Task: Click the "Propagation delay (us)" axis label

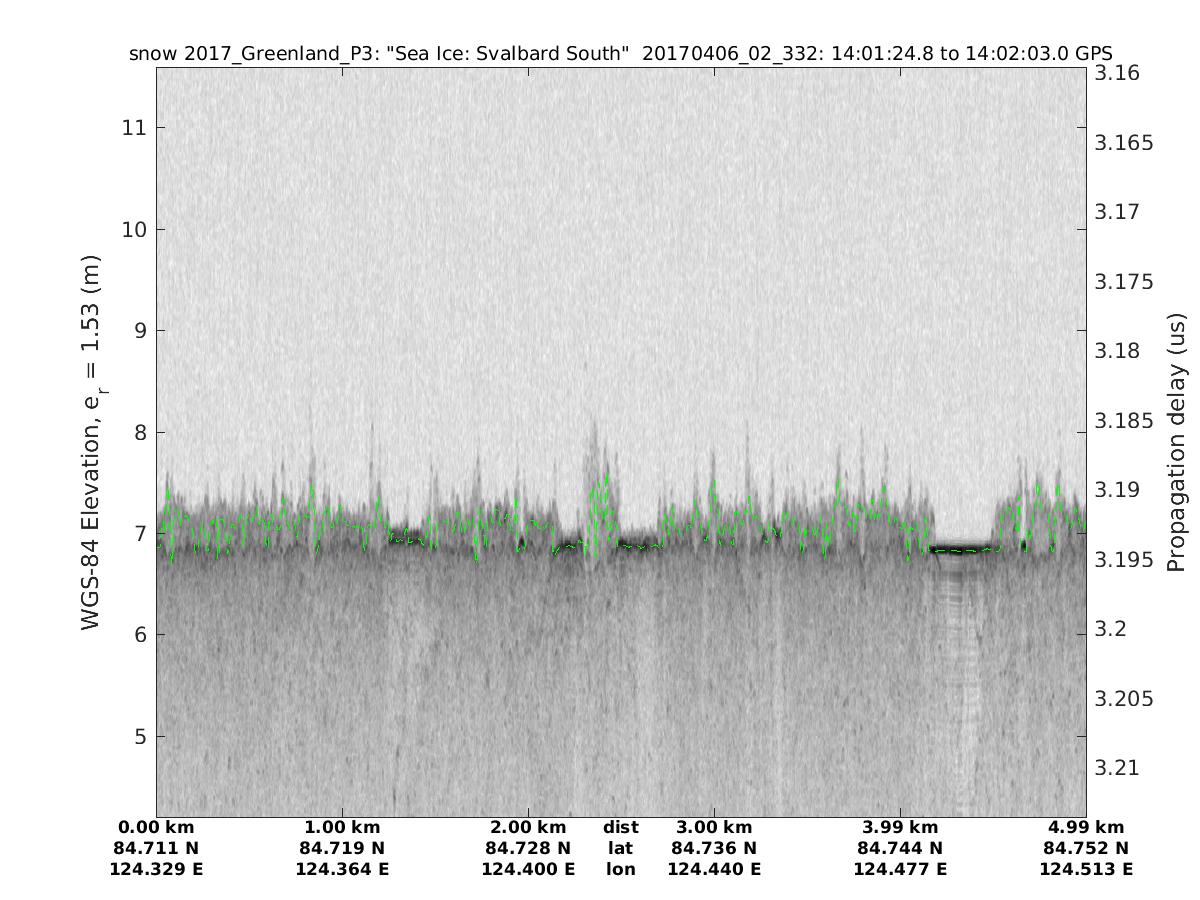Action: coord(1175,441)
